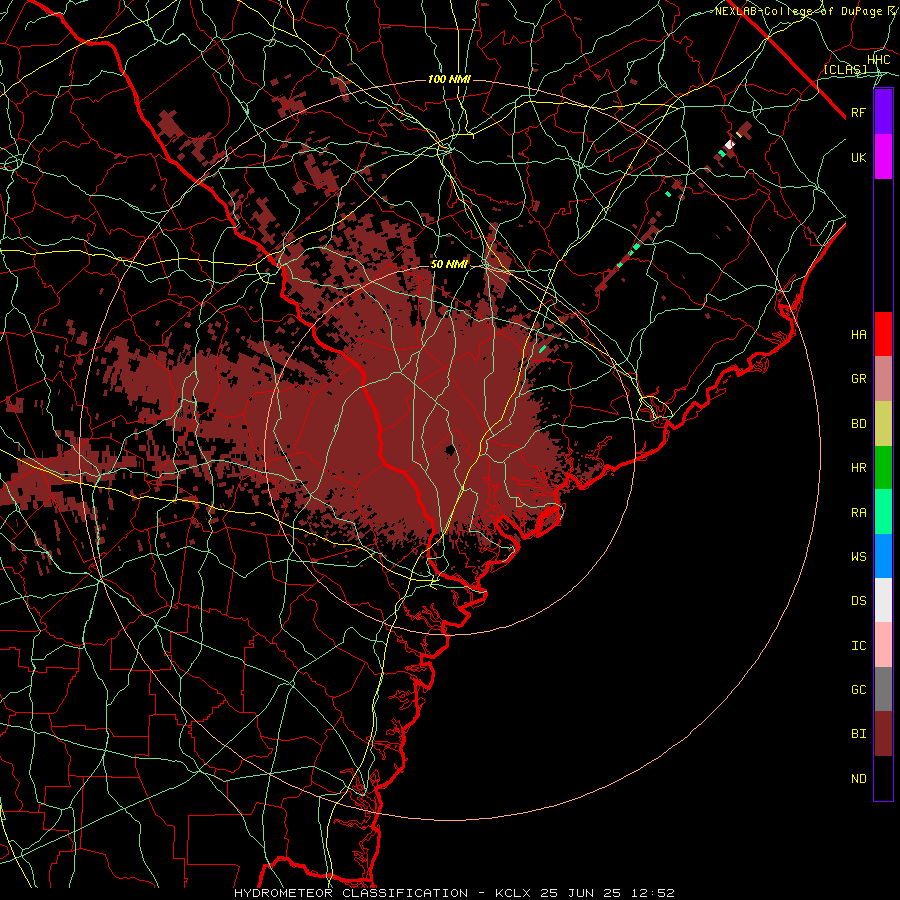Click the small black hole at radar center
900x900 pixels.
click(x=449, y=449)
